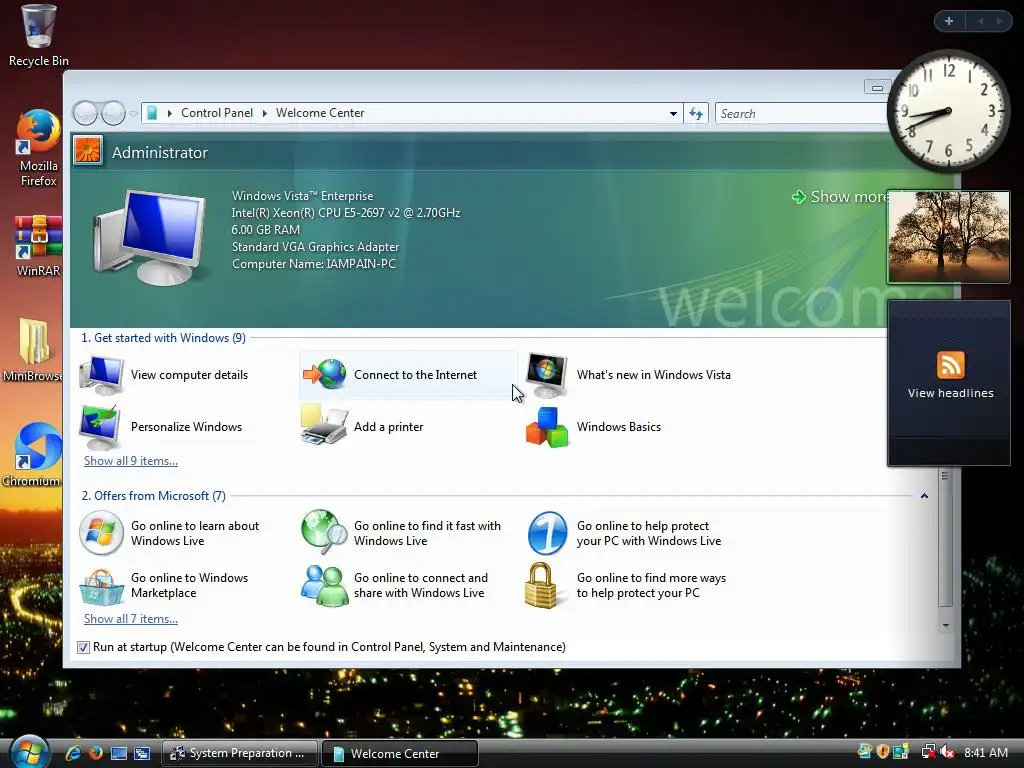Click Show all 7 items link

pos(131,619)
